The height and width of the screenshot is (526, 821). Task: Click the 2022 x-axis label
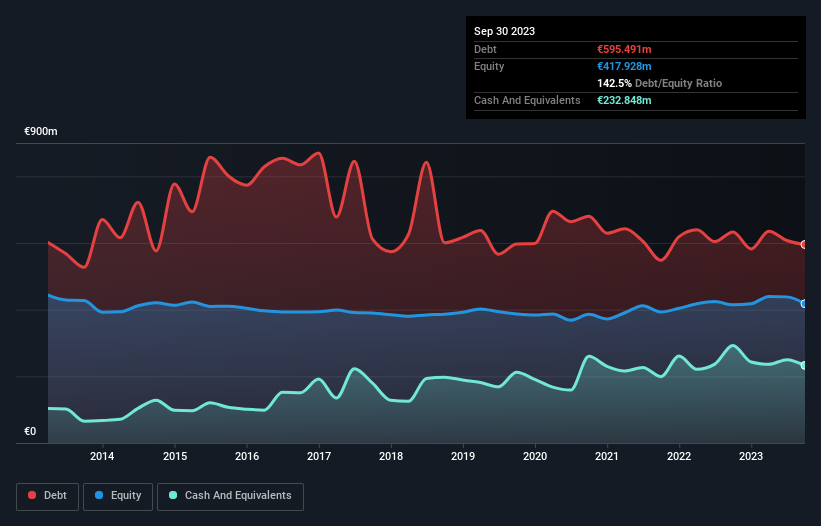tap(679, 456)
